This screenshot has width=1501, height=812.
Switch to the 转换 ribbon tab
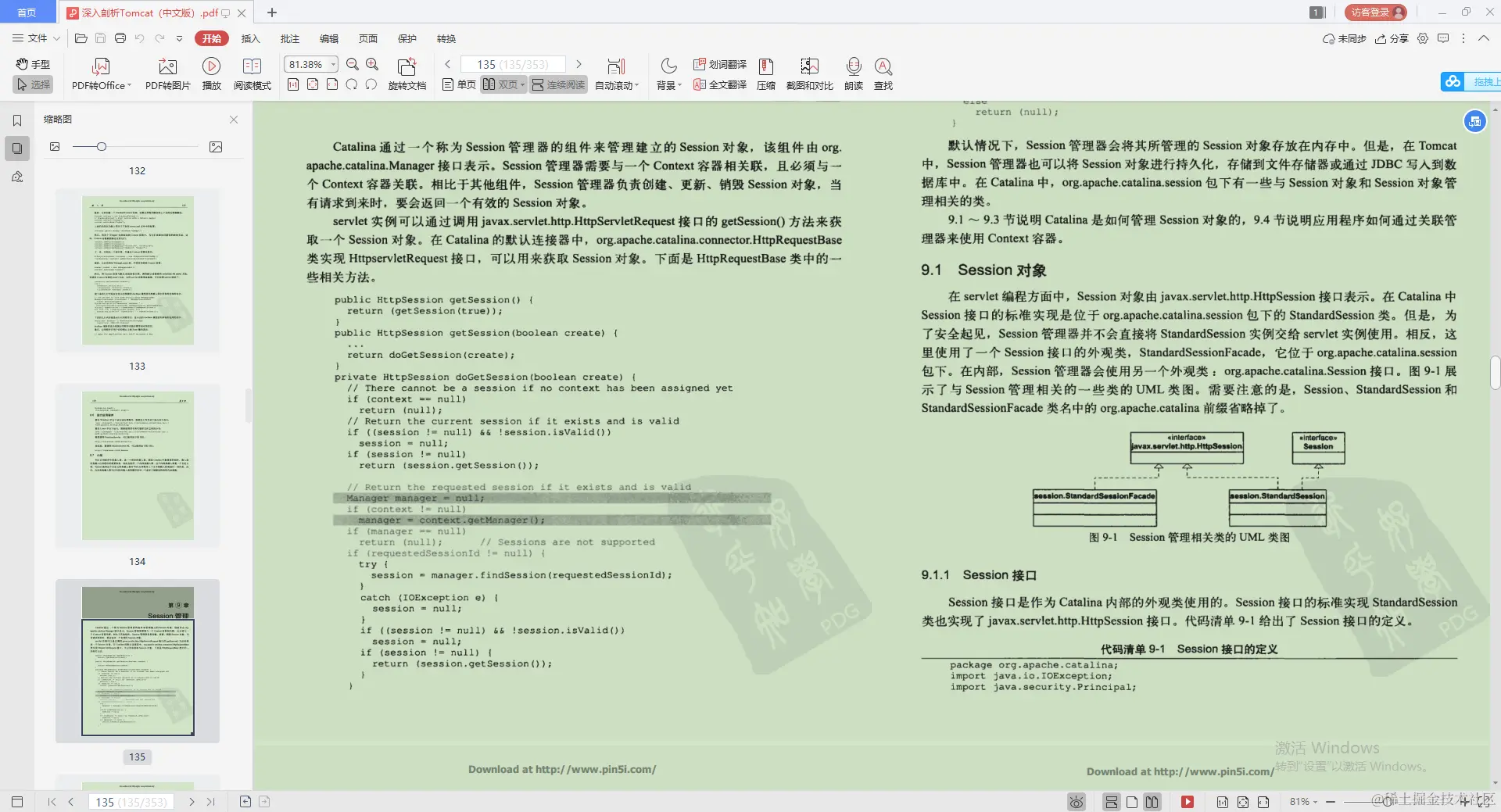tap(447, 38)
